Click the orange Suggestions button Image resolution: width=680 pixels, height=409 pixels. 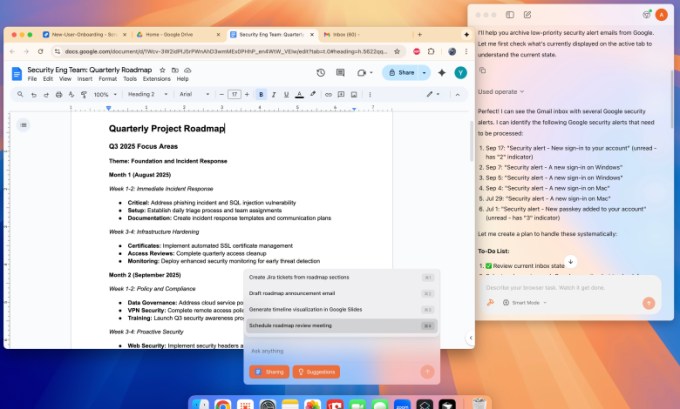pyautogui.click(x=316, y=372)
